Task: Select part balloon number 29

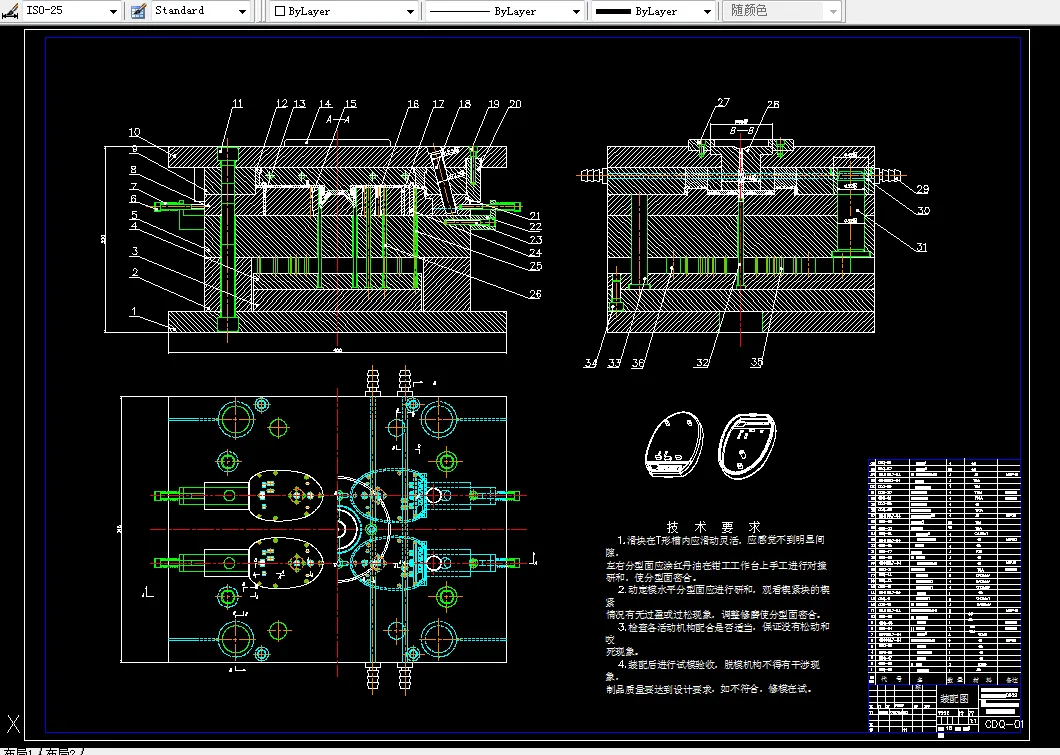Action: tap(923, 189)
